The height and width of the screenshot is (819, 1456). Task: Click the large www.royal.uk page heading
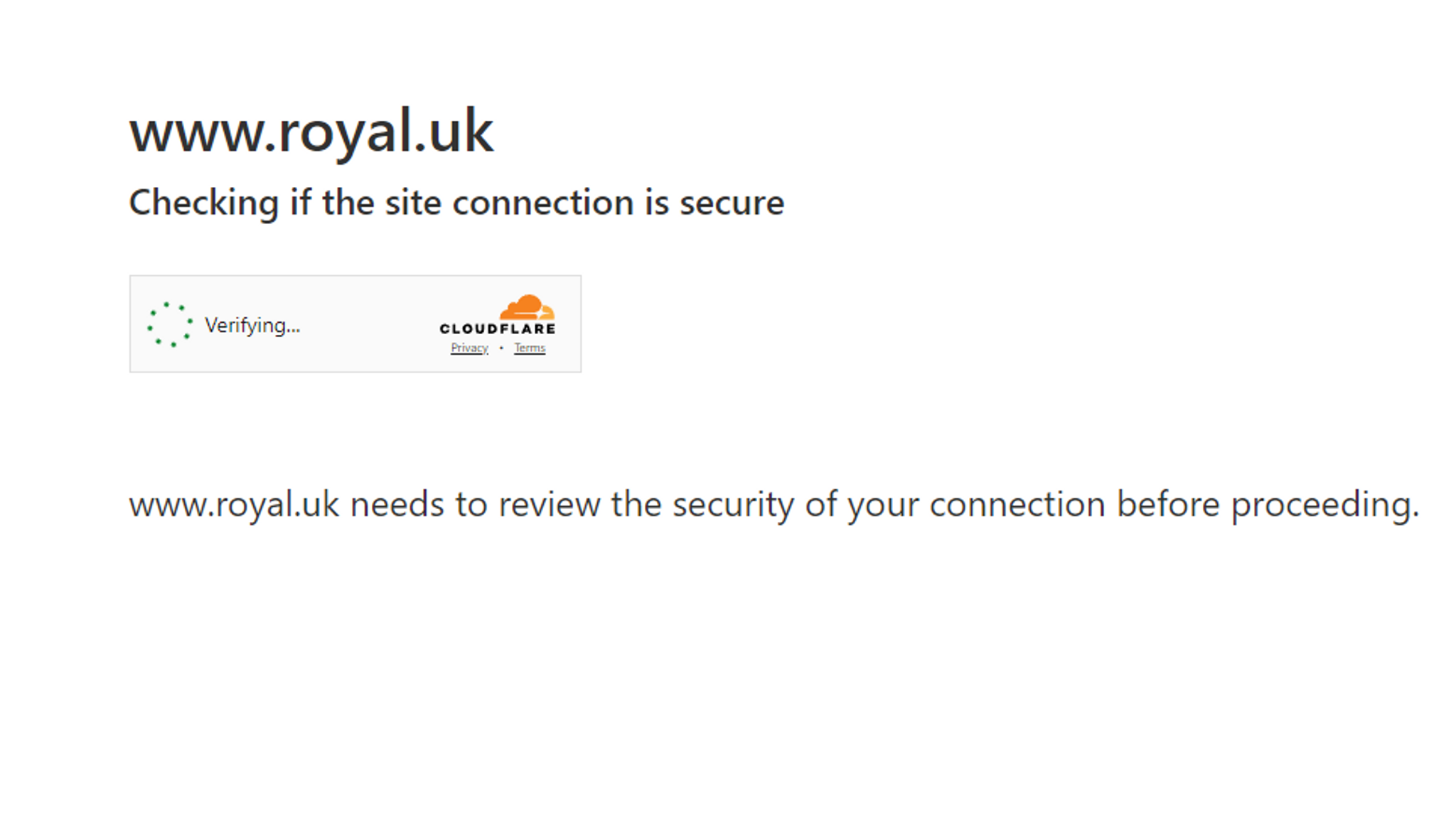311,132
